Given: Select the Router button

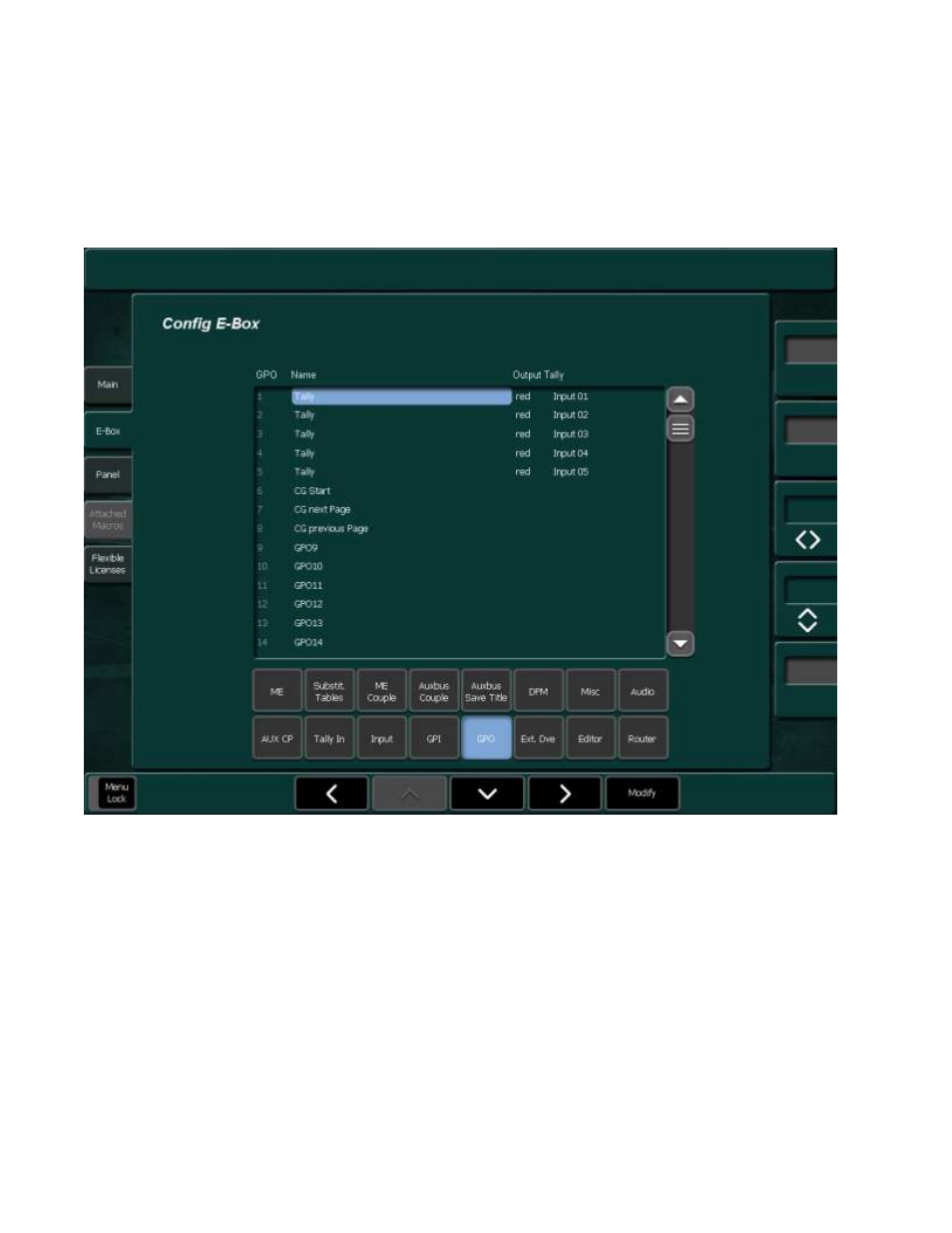Looking at the screenshot, I should (643, 739).
